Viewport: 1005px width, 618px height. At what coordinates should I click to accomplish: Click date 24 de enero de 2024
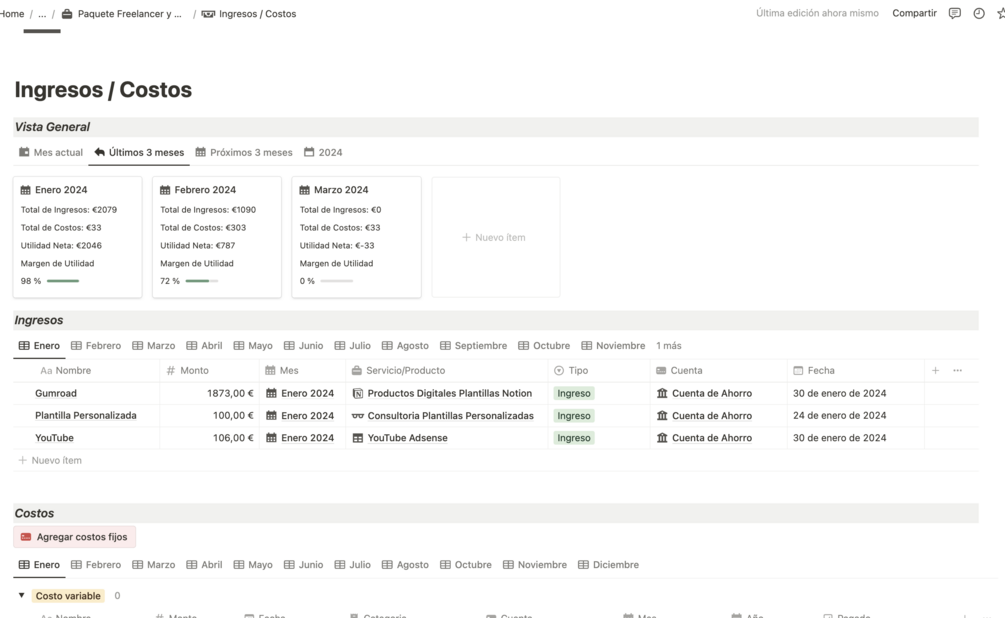pos(840,415)
